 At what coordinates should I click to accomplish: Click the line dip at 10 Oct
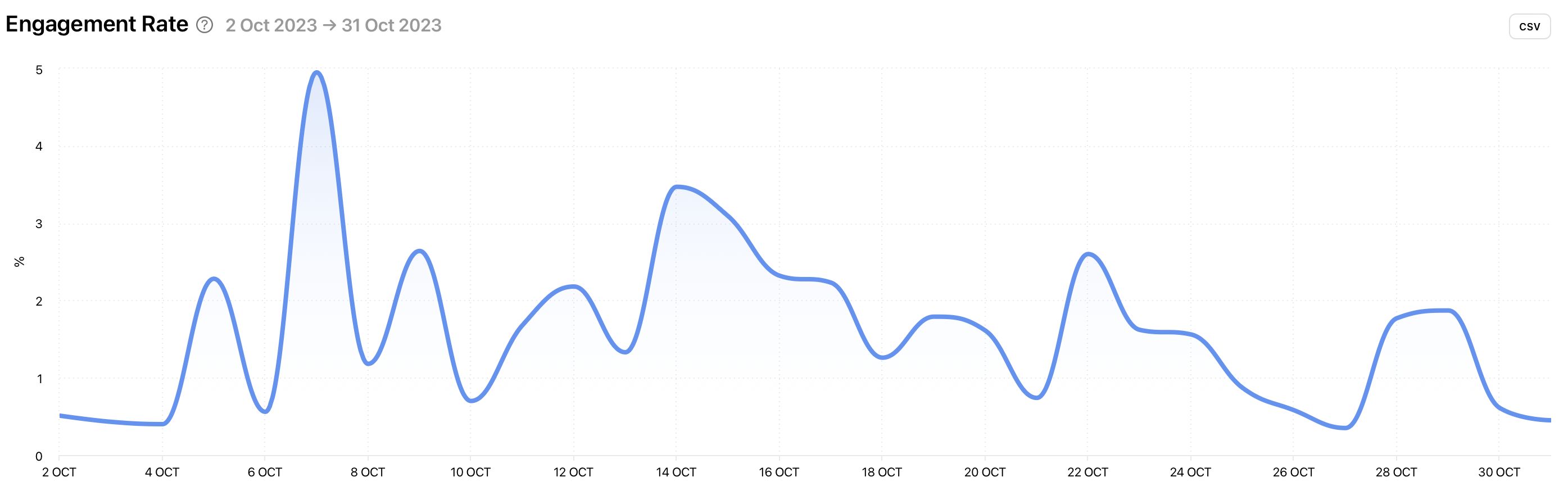click(x=471, y=401)
